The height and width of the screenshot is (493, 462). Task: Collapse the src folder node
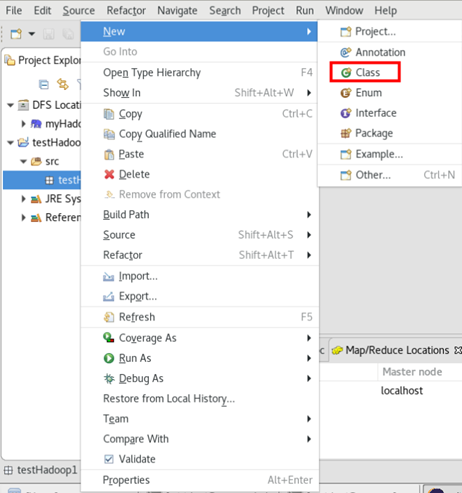[x=23, y=162]
